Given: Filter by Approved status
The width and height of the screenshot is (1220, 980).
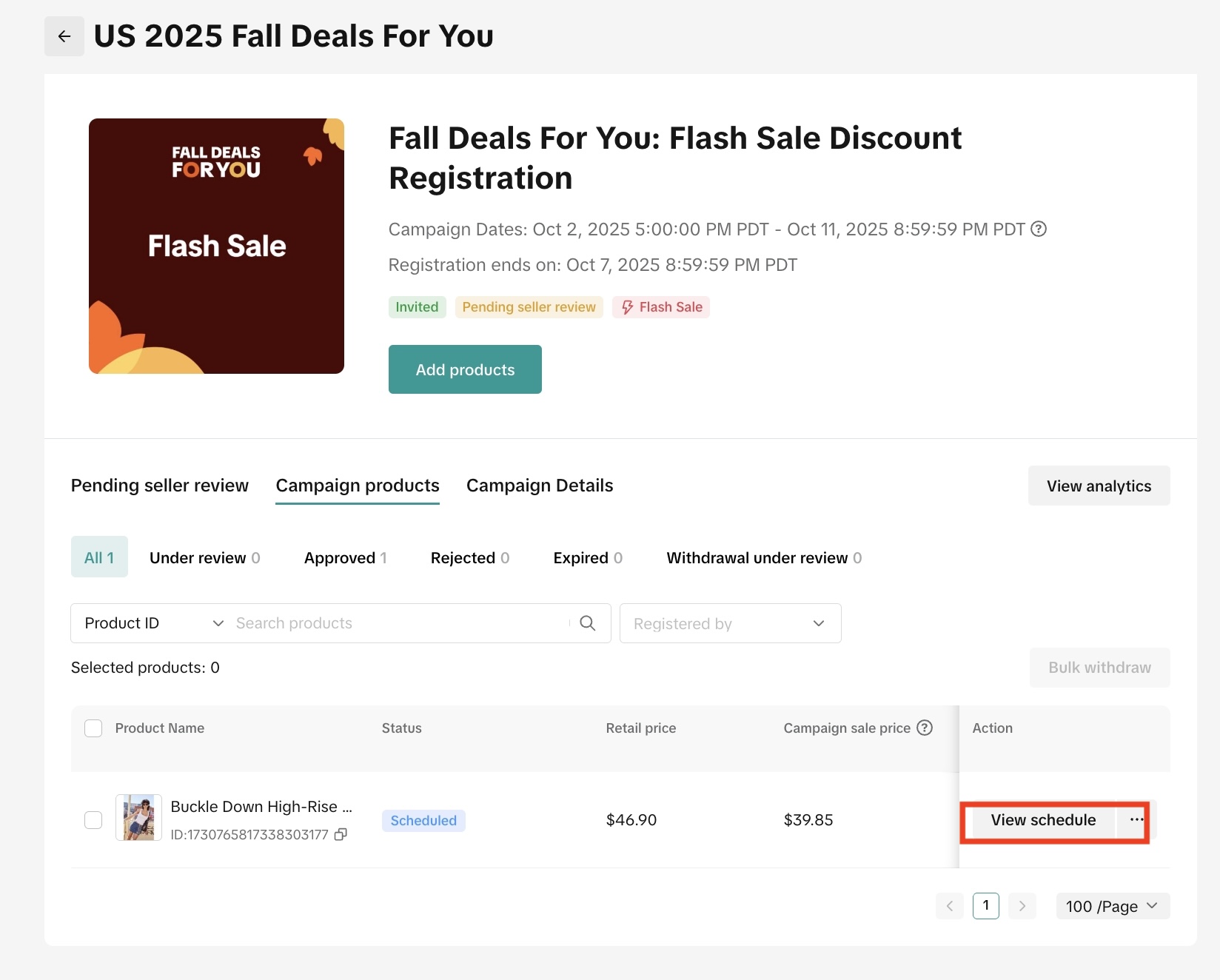Looking at the screenshot, I should tap(345, 558).
